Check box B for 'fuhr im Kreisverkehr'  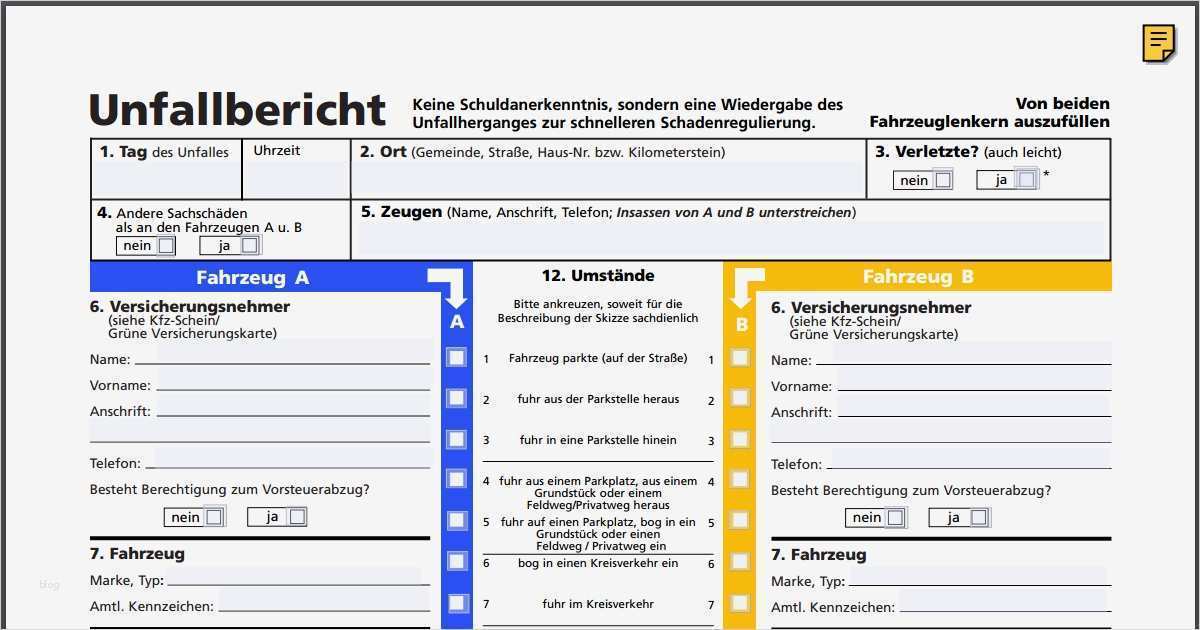coord(740,603)
